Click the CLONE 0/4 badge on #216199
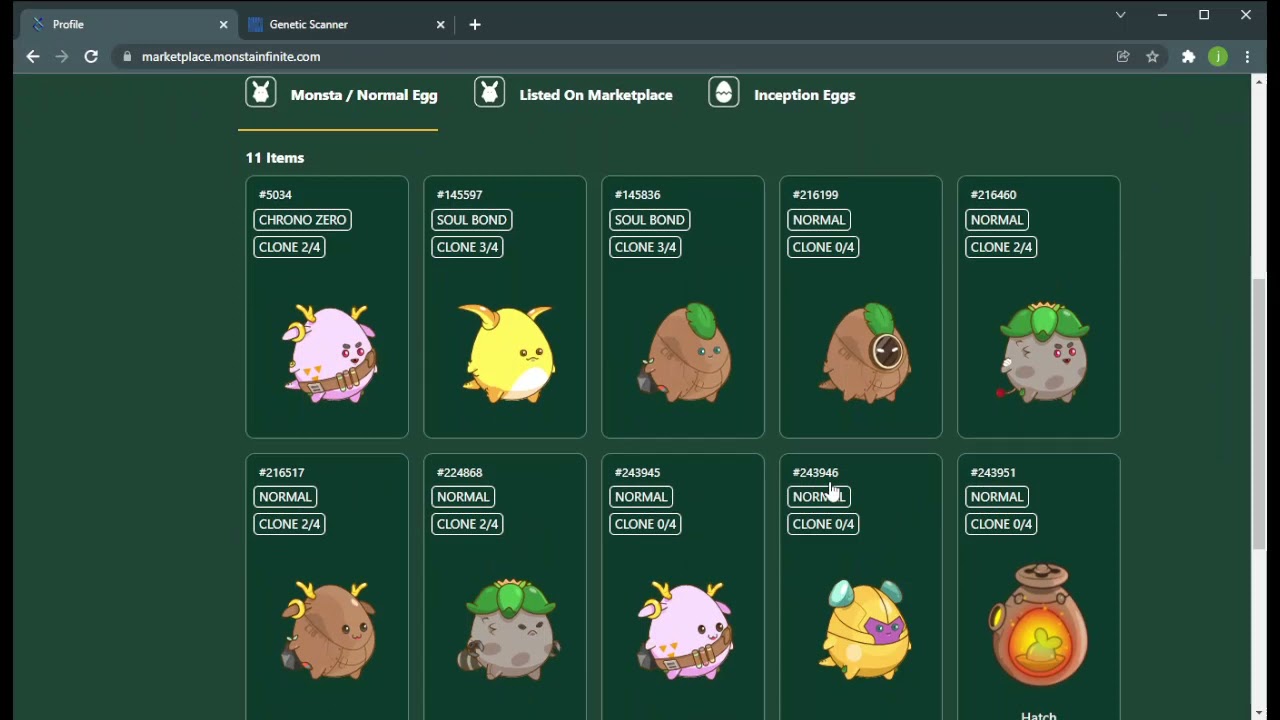 [823, 247]
